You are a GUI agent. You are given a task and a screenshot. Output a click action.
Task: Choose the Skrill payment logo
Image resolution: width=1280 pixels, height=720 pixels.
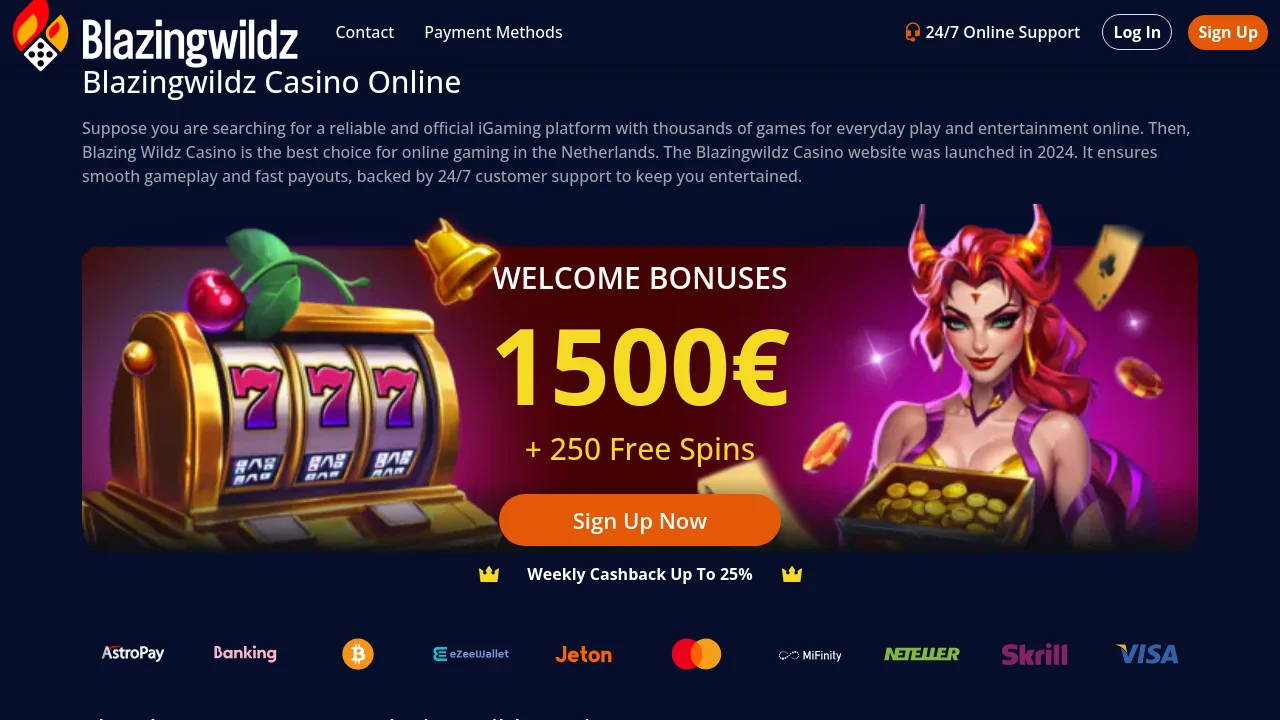(1035, 655)
